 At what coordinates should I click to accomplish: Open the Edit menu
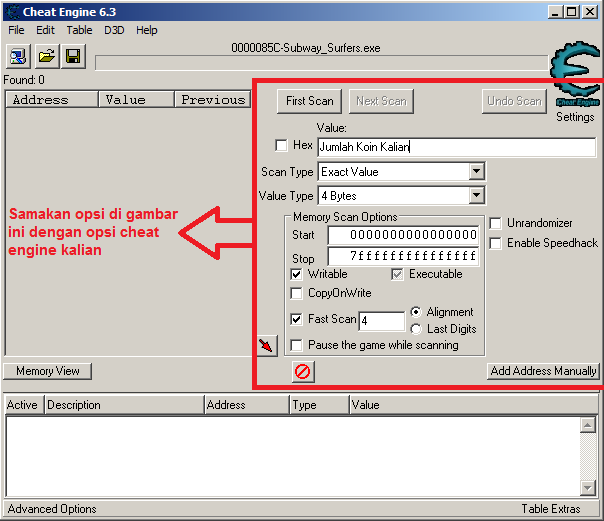coord(45,30)
